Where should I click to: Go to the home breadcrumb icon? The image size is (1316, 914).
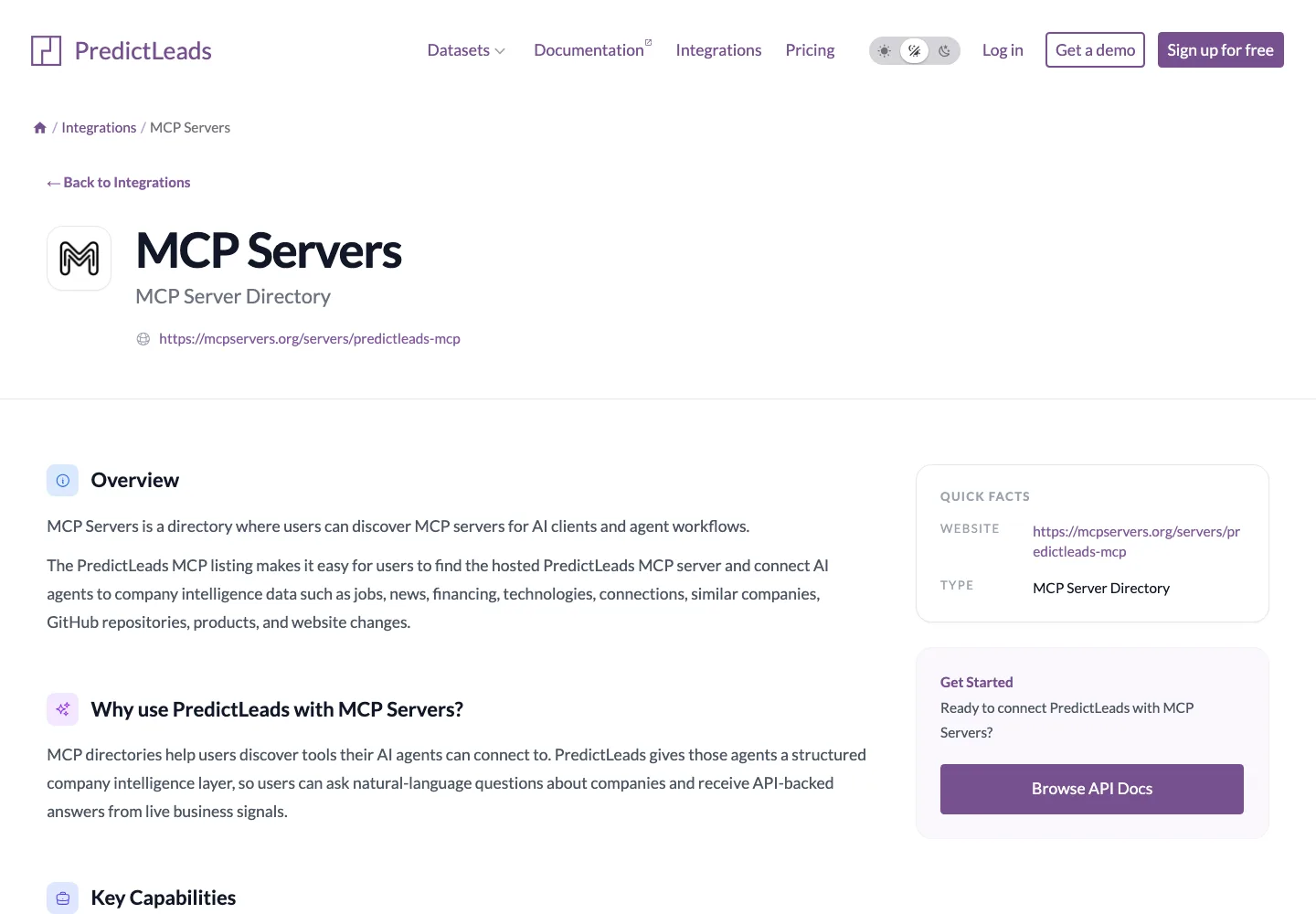pos(40,128)
